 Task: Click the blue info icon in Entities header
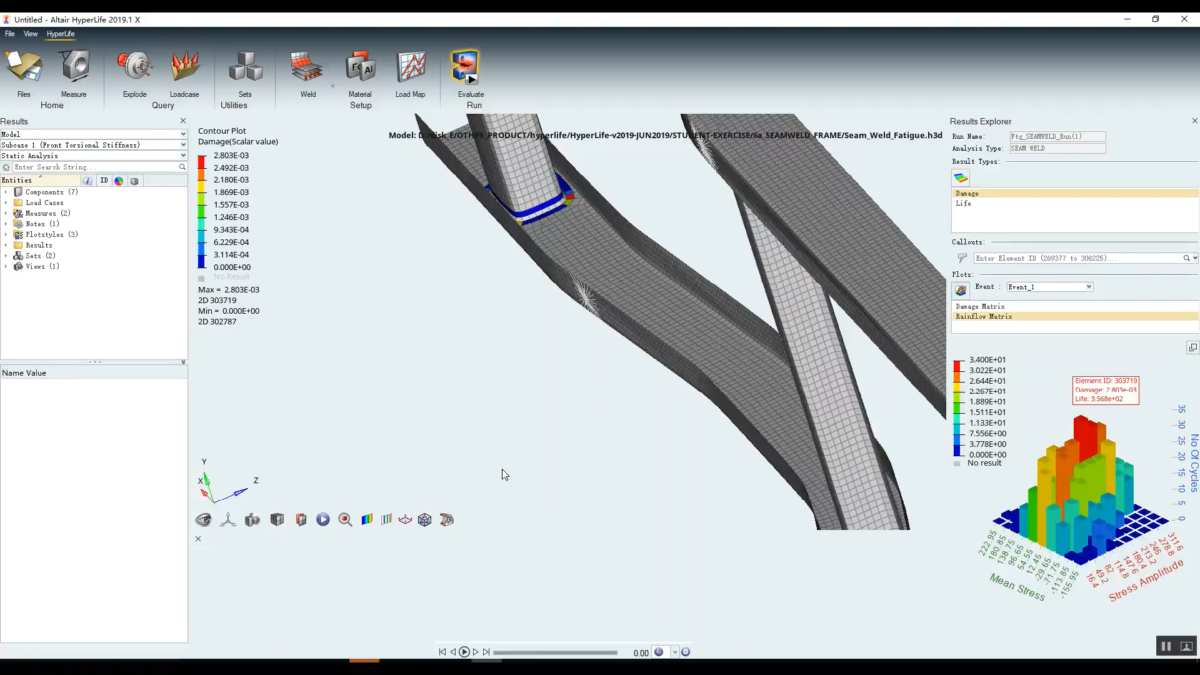pos(88,181)
